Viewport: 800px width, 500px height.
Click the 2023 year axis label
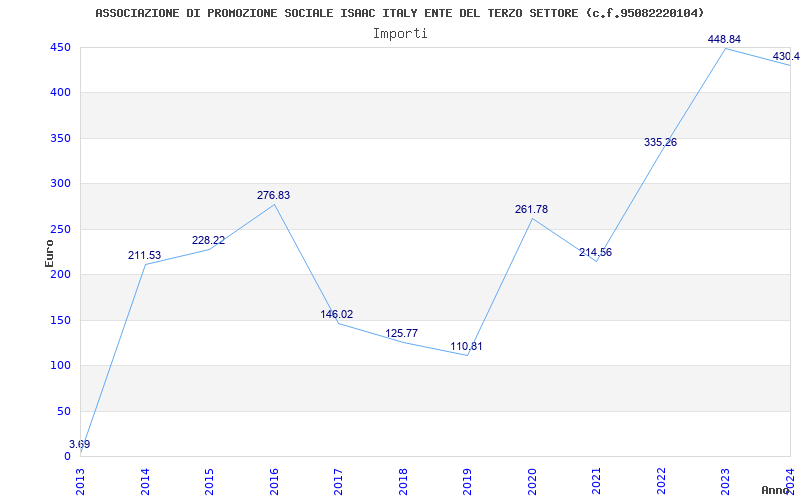tap(726, 481)
